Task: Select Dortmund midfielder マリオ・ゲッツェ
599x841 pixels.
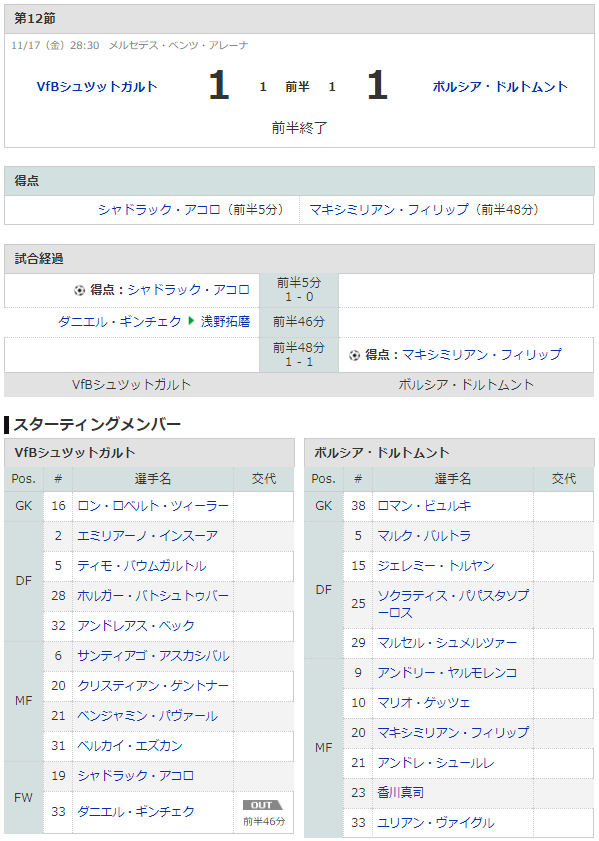Action: point(424,703)
